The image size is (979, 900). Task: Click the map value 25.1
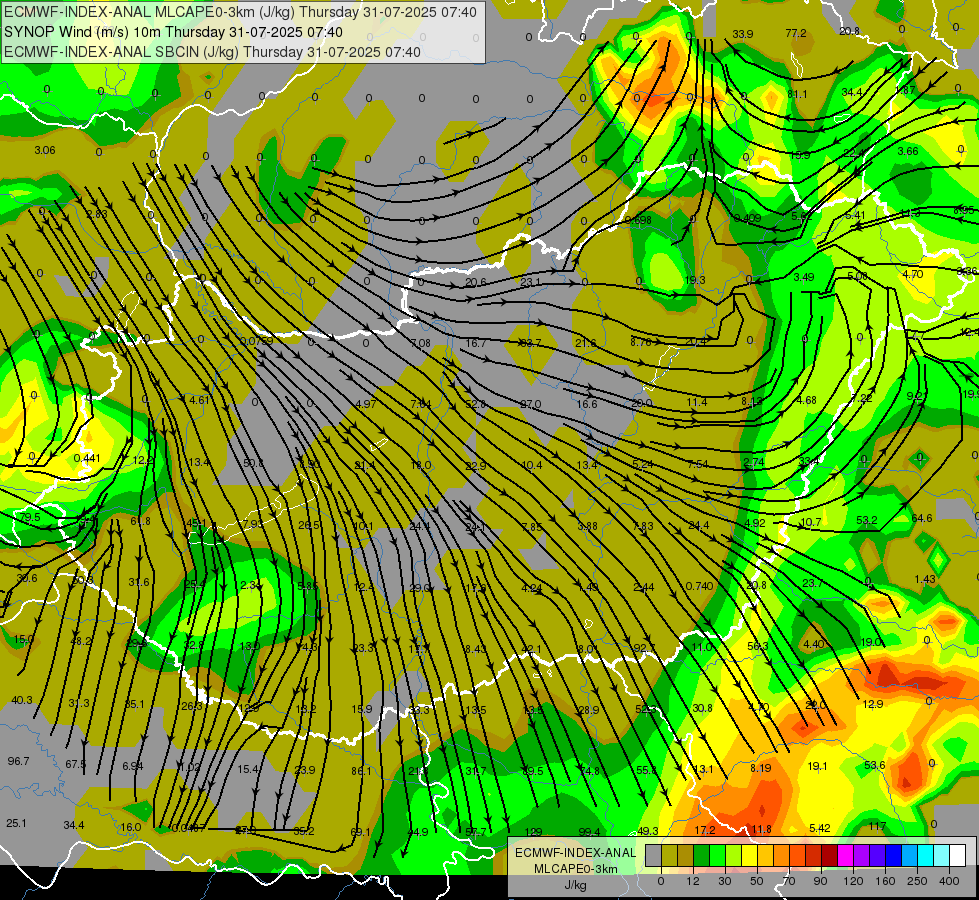pyautogui.click(x=16, y=823)
